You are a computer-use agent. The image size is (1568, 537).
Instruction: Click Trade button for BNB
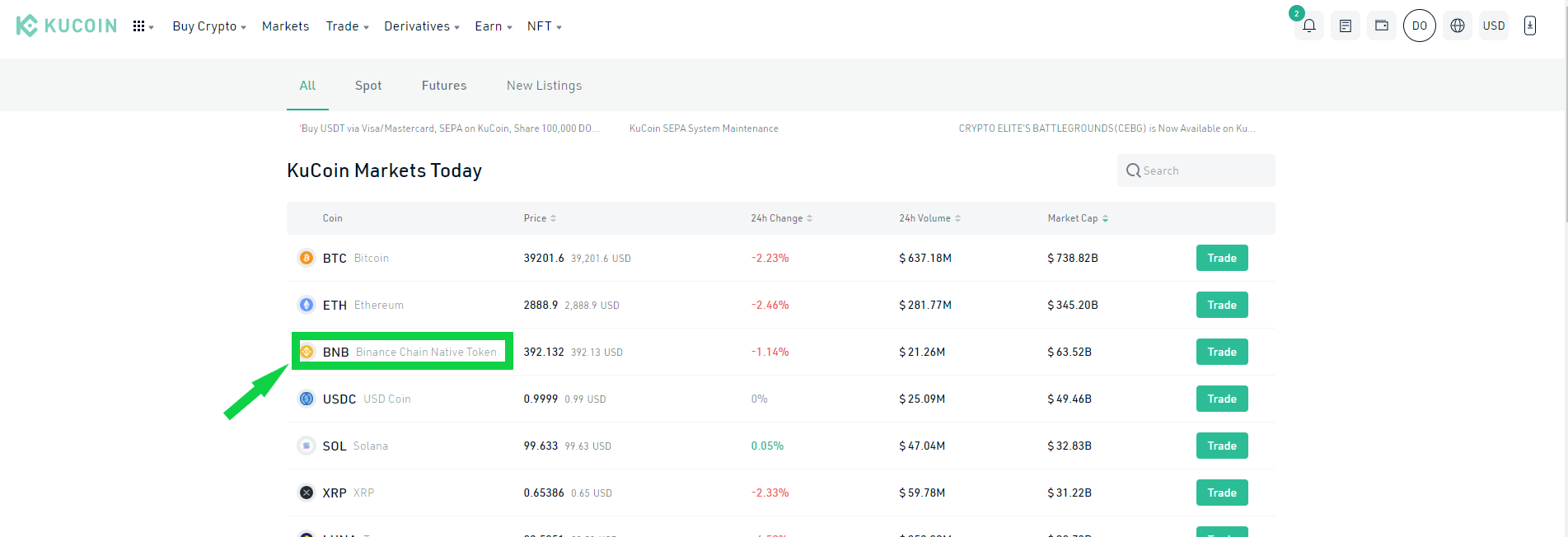coord(1222,352)
